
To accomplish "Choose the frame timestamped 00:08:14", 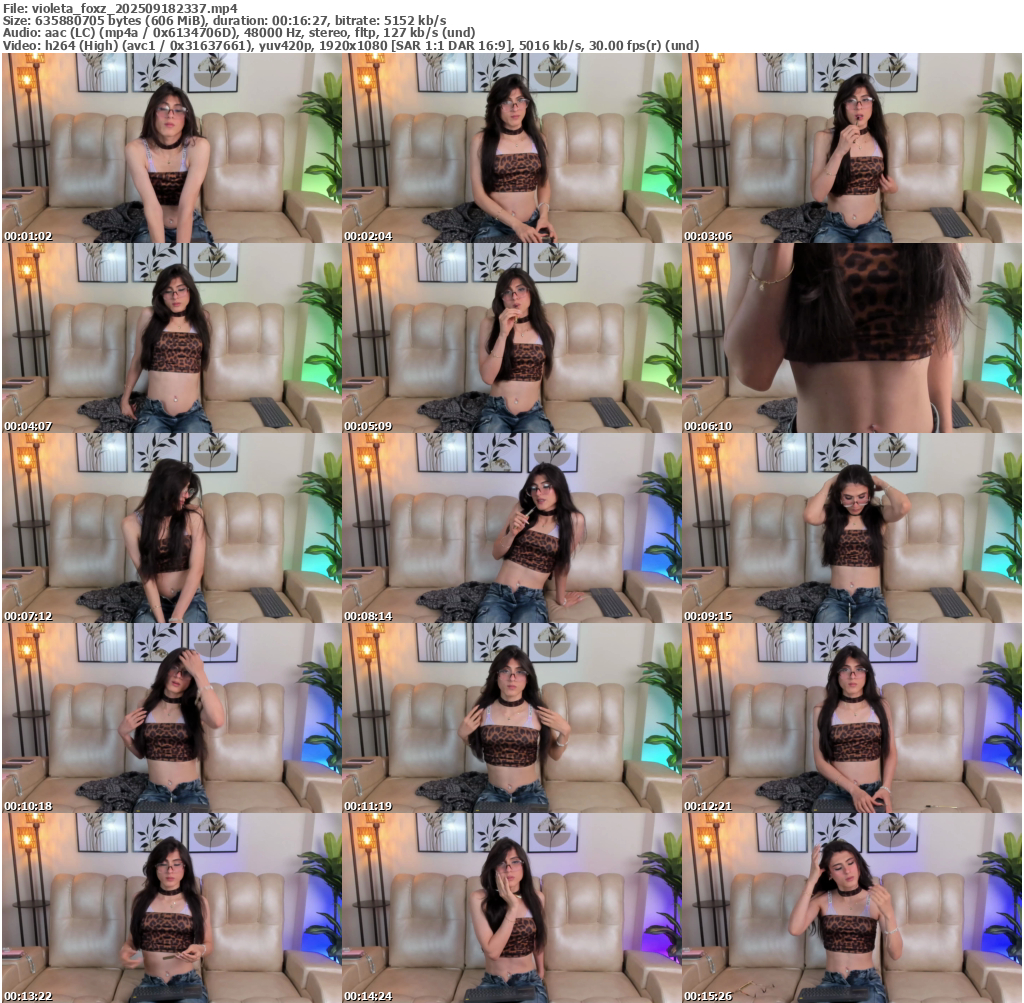I will (511, 528).
